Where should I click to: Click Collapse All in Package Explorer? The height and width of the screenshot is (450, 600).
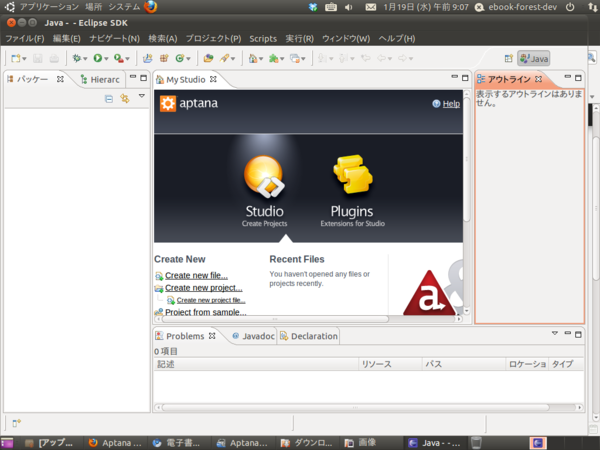tap(109, 99)
